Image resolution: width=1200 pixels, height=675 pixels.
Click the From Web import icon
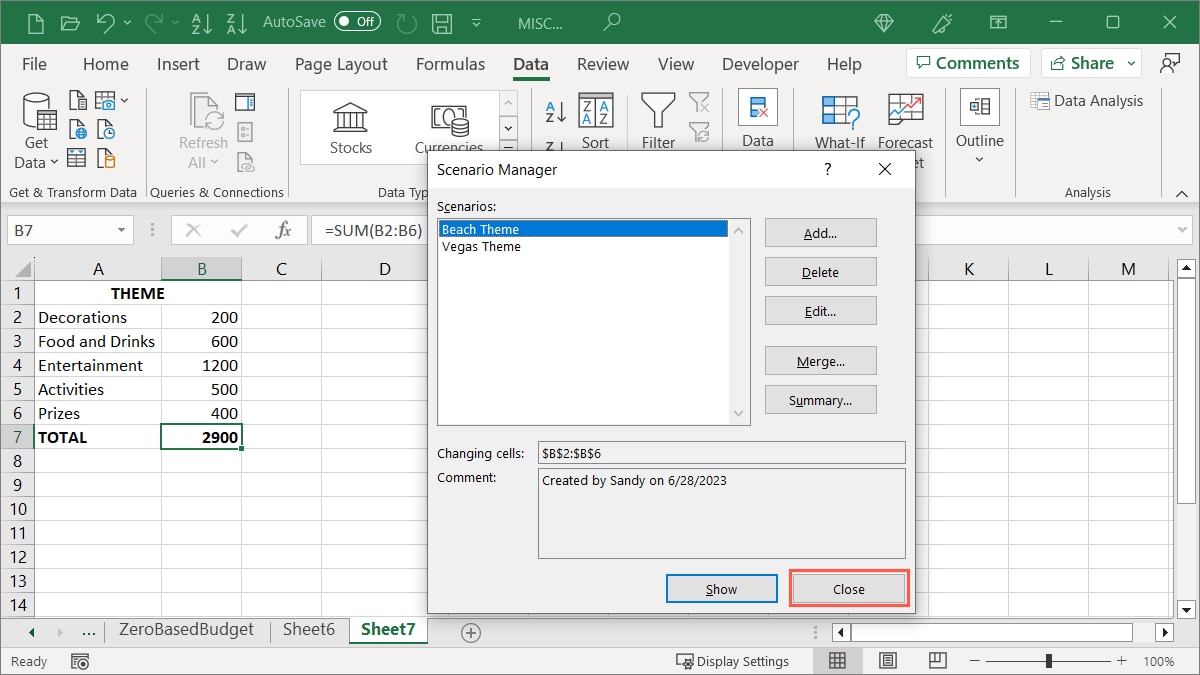(x=78, y=128)
